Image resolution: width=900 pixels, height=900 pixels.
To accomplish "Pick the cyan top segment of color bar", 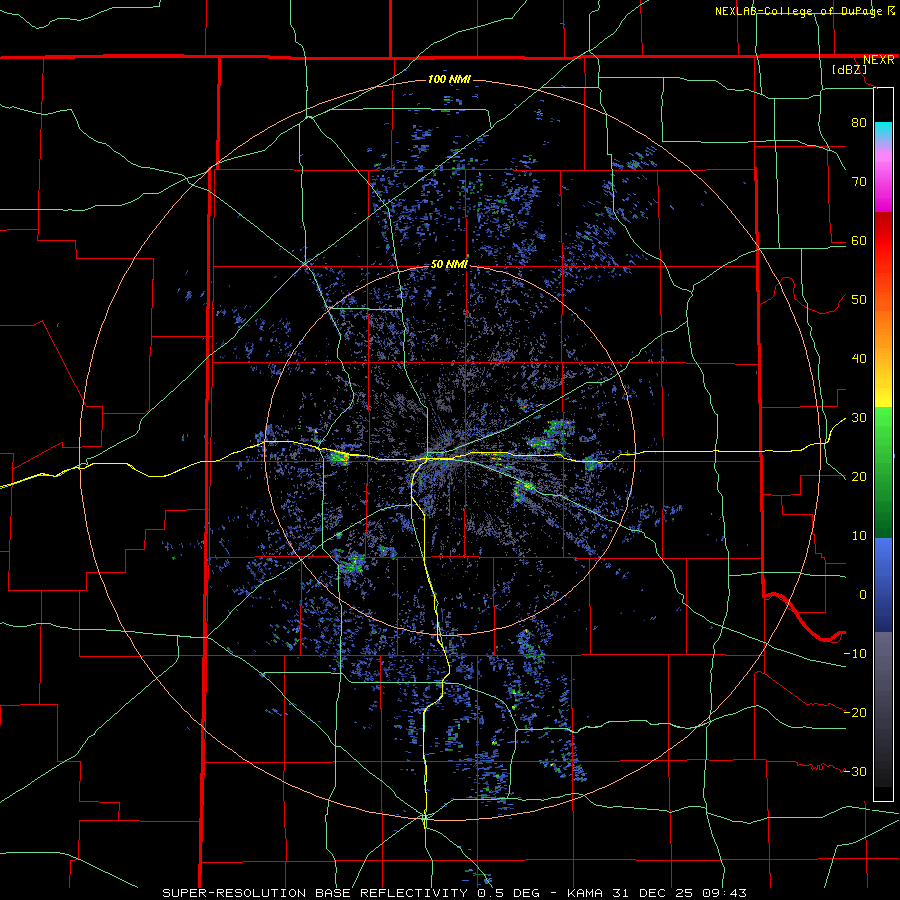I will [883, 133].
